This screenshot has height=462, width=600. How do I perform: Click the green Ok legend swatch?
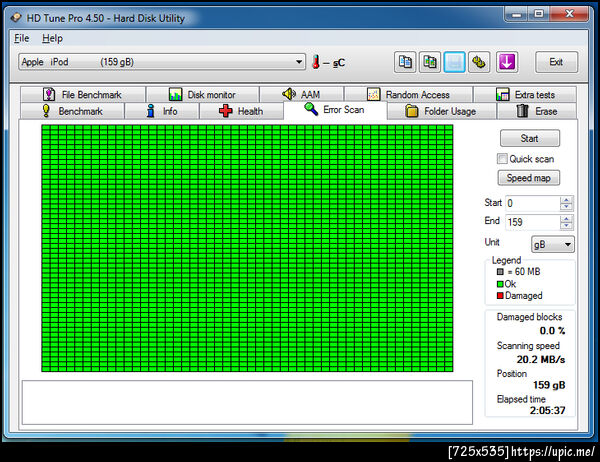[x=500, y=284]
